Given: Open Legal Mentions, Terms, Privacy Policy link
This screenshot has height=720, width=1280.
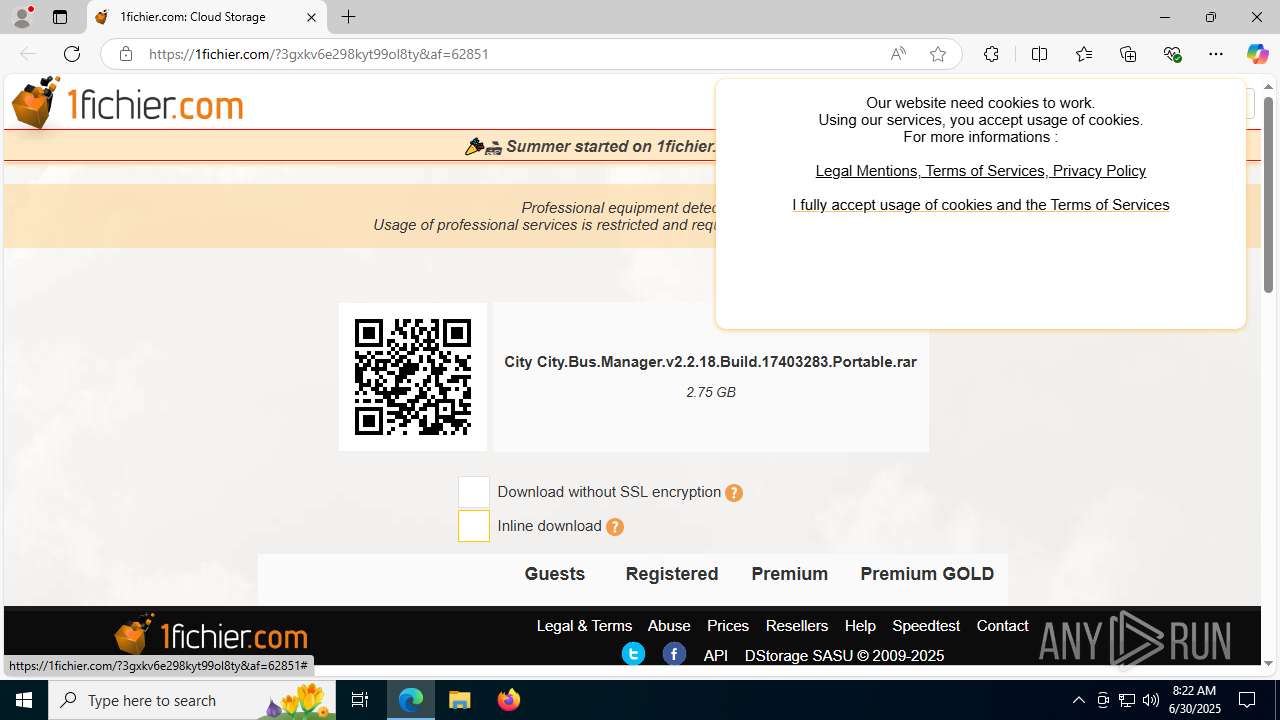Looking at the screenshot, I should [x=980, y=171].
